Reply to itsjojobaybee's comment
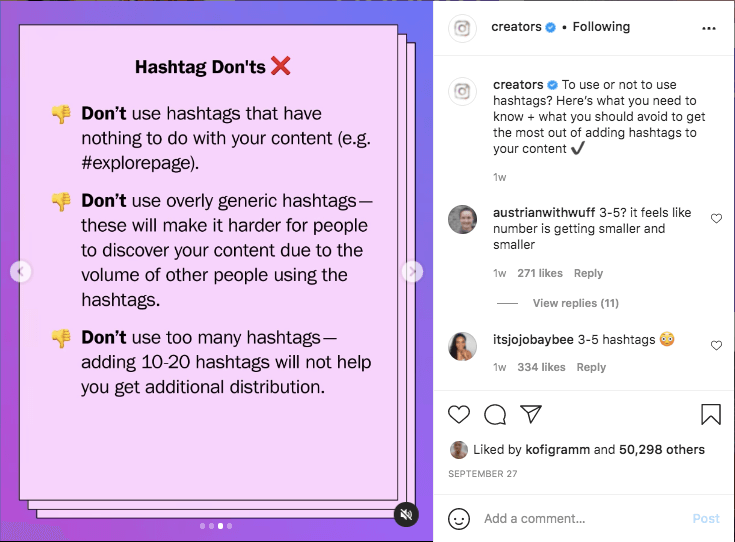Viewport: 735px width, 542px height. [591, 367]
